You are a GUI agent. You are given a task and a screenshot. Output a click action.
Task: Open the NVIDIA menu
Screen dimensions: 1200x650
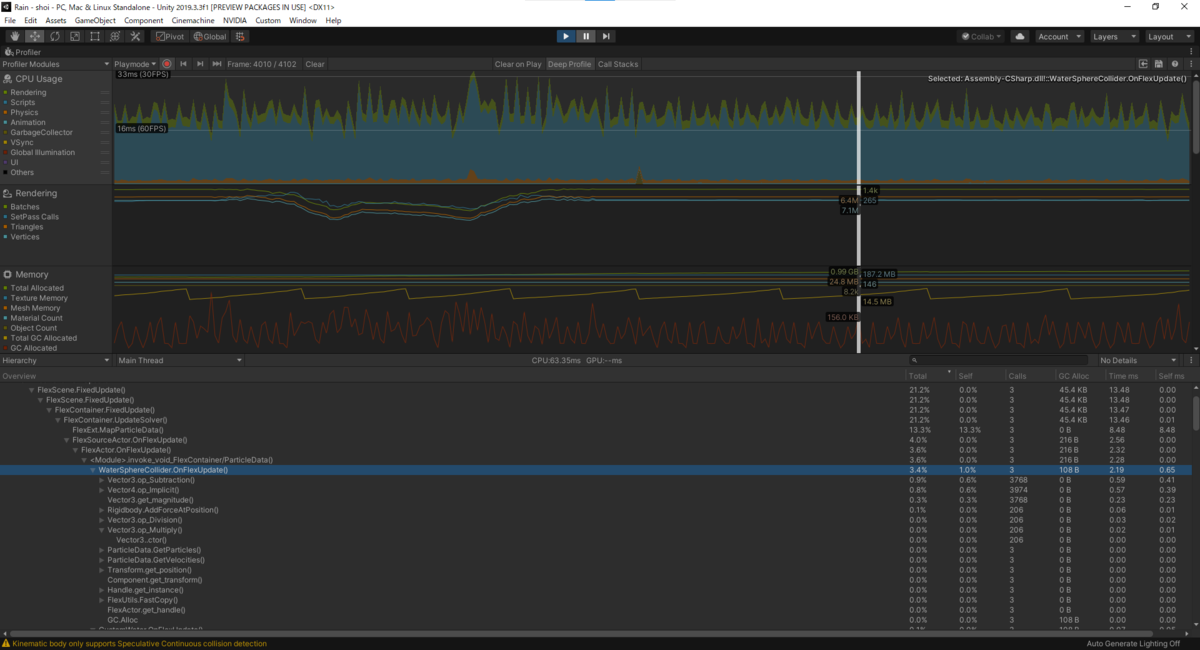[x=235, y=20]
